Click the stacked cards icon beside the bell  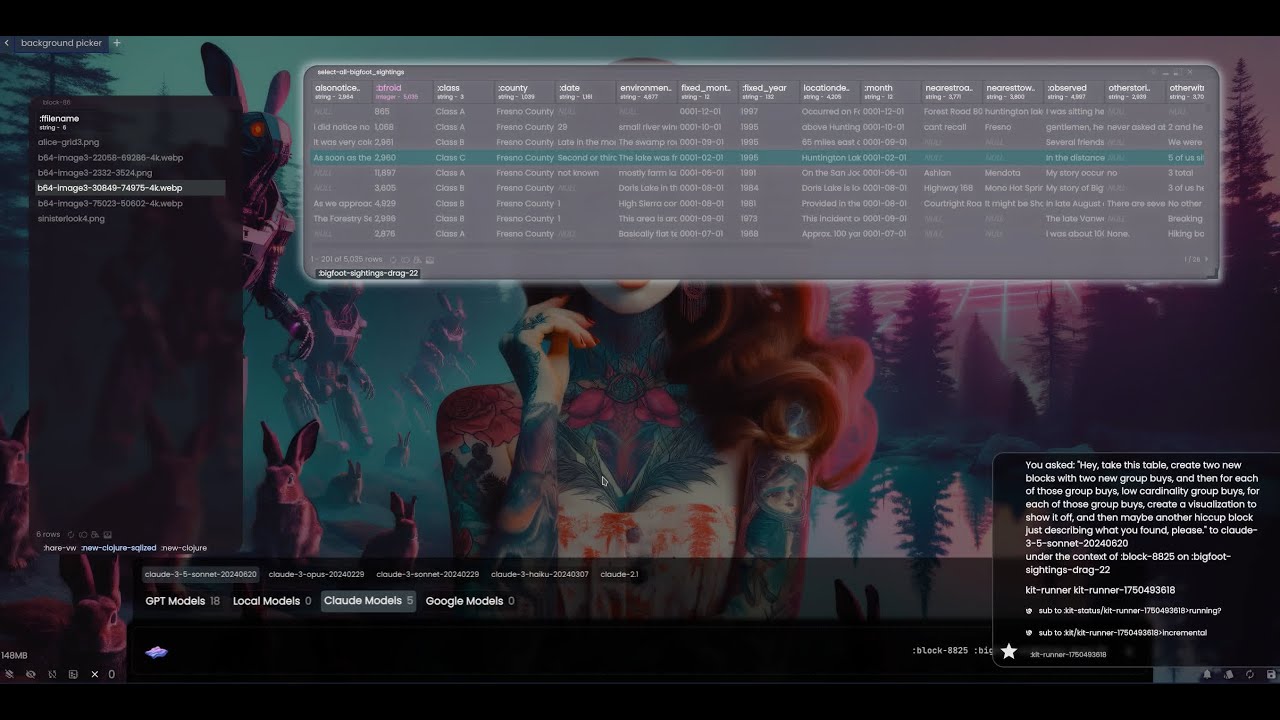point(1229,675)
